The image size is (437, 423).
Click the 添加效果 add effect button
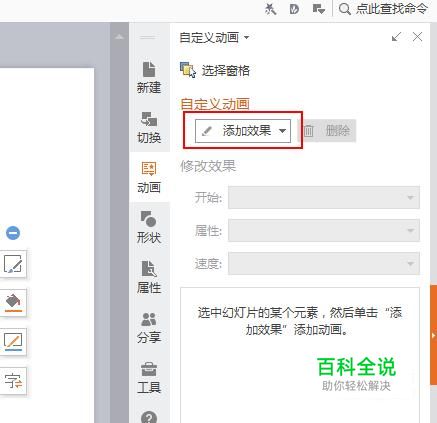(x=243, y=131)
